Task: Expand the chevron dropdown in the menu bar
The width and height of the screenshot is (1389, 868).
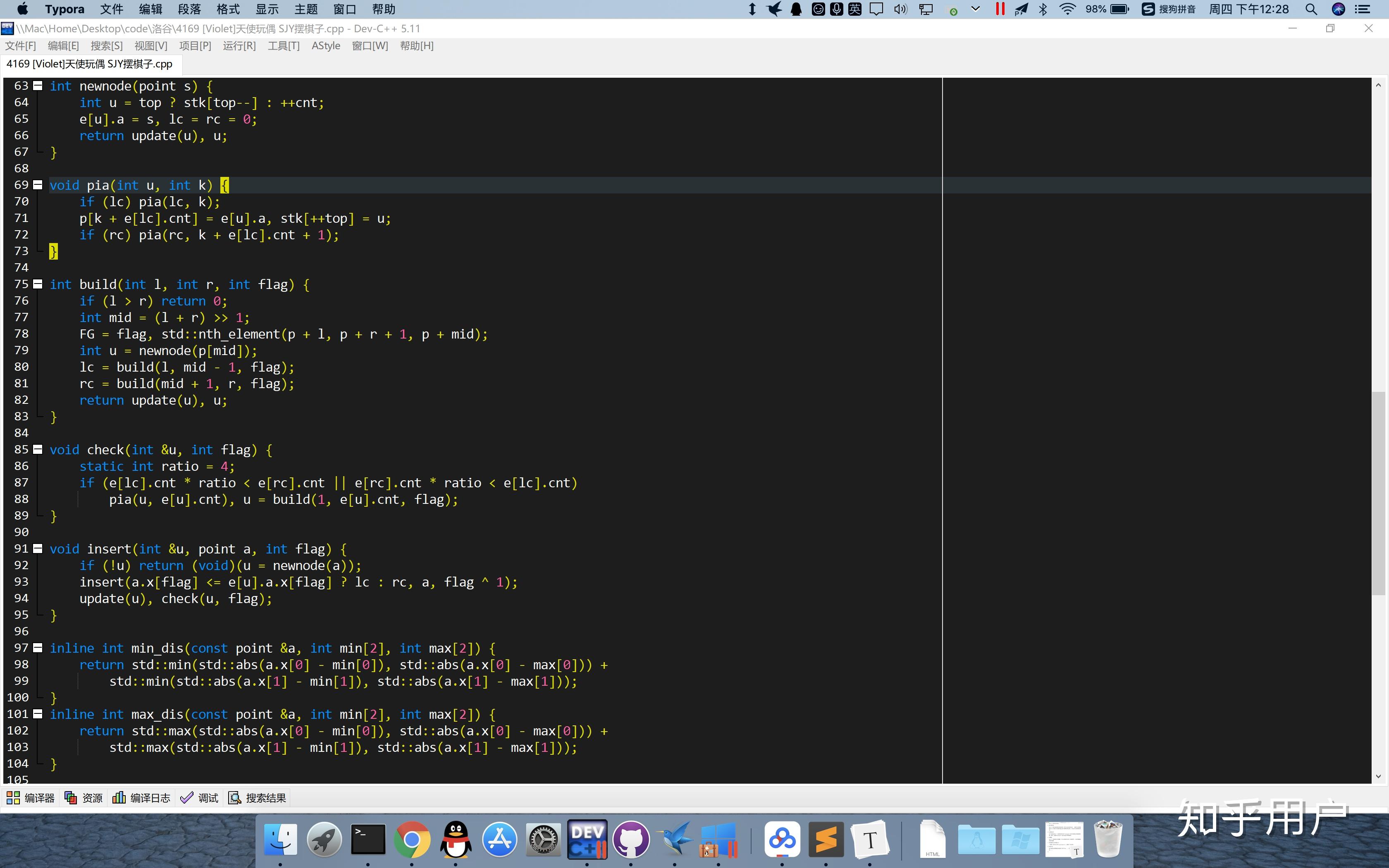Action: (x=976, y=9)
